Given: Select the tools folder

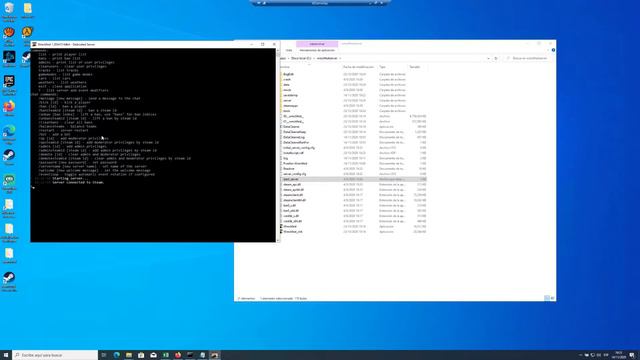Looking at the screenshot, I should pos(287,111).
